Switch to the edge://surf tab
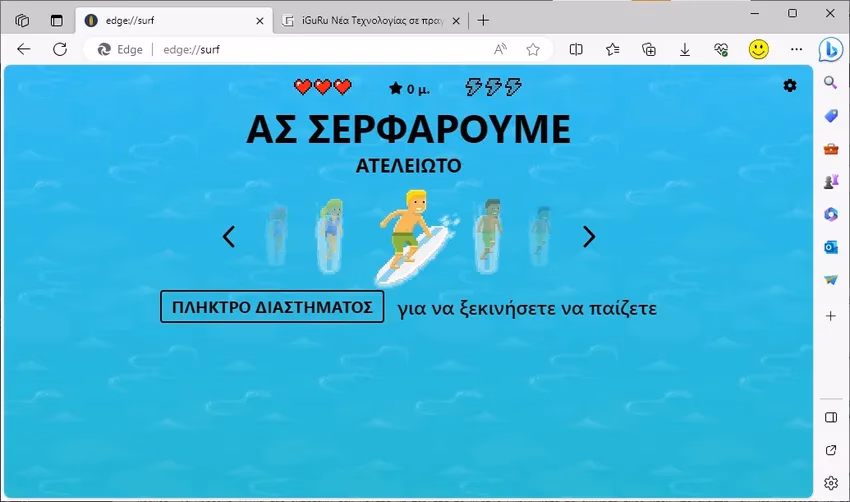This screenshot has width=850, height=502. [x=175, y=21]
